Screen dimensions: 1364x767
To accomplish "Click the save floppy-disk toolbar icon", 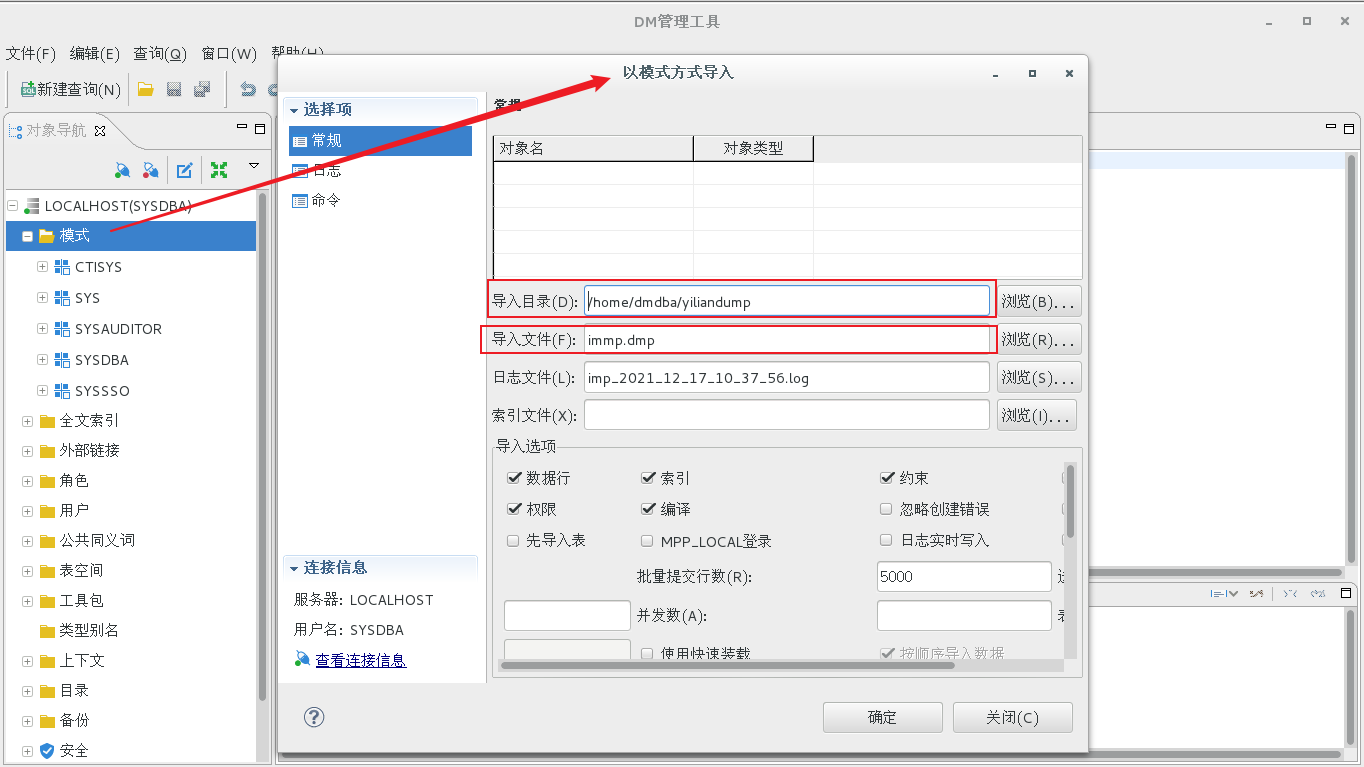I will (x=174, y=90).
